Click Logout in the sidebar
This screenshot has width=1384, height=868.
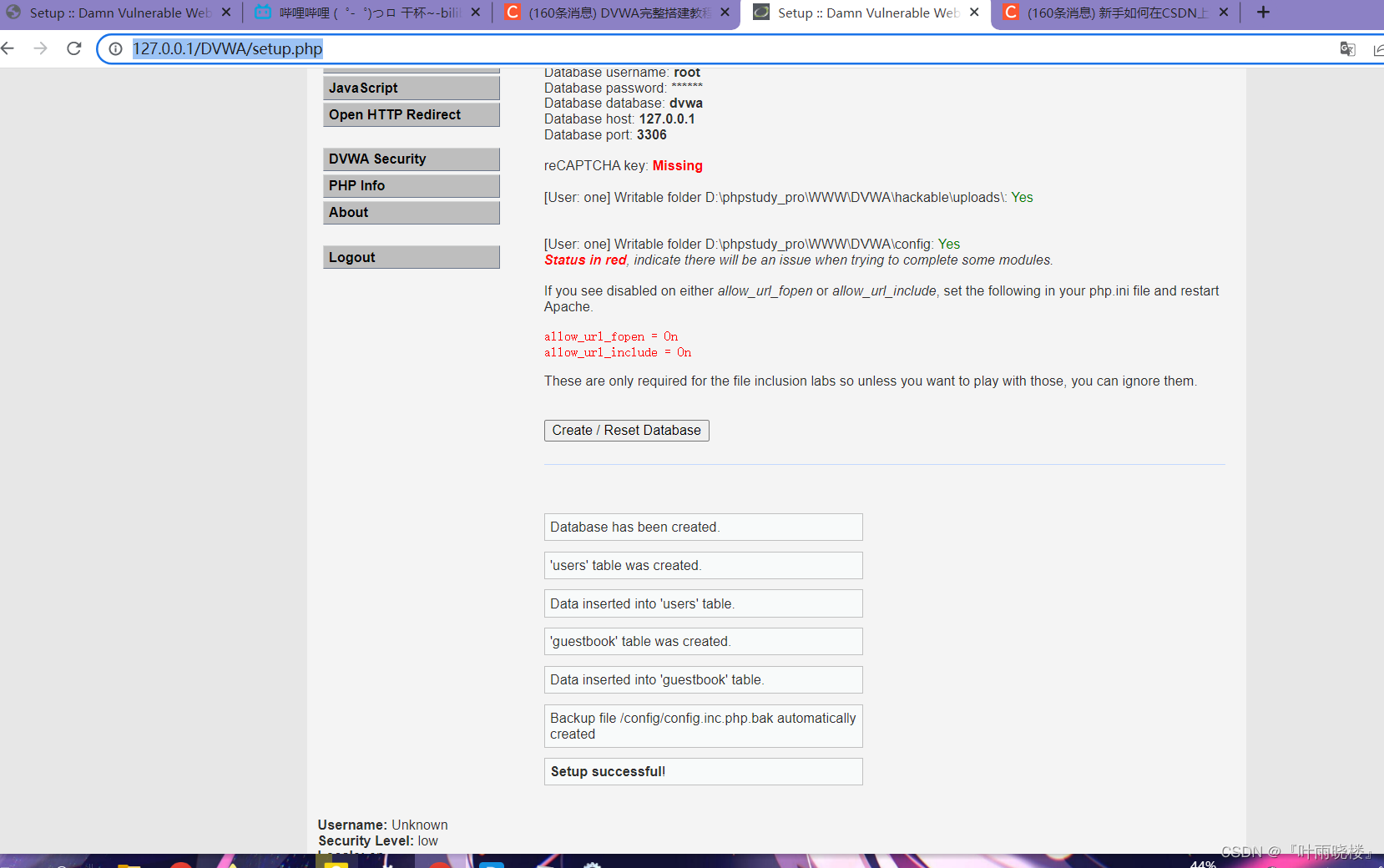click(411, 256)
